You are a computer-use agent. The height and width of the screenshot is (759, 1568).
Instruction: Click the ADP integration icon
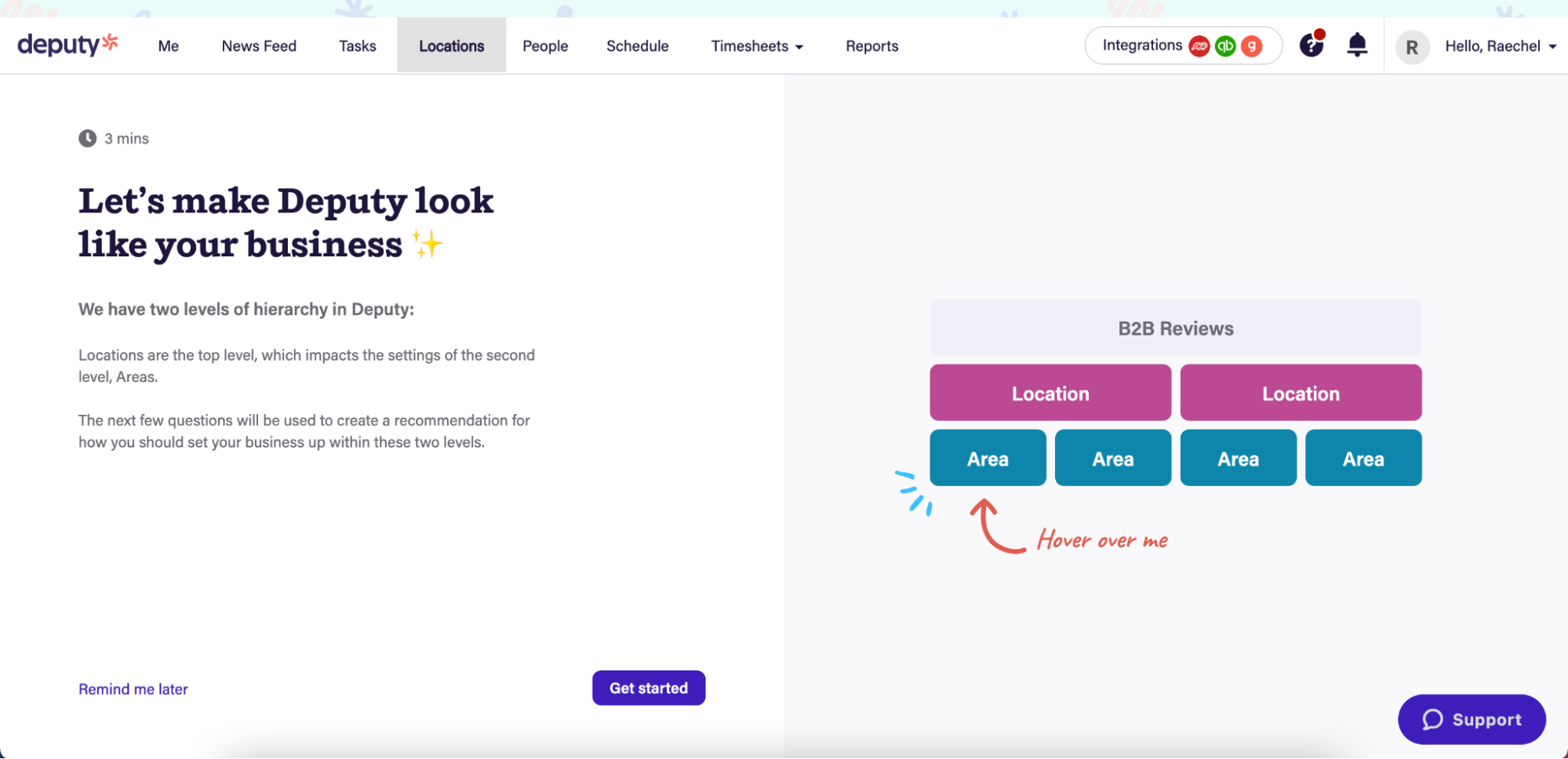(x=1199, y=46)
